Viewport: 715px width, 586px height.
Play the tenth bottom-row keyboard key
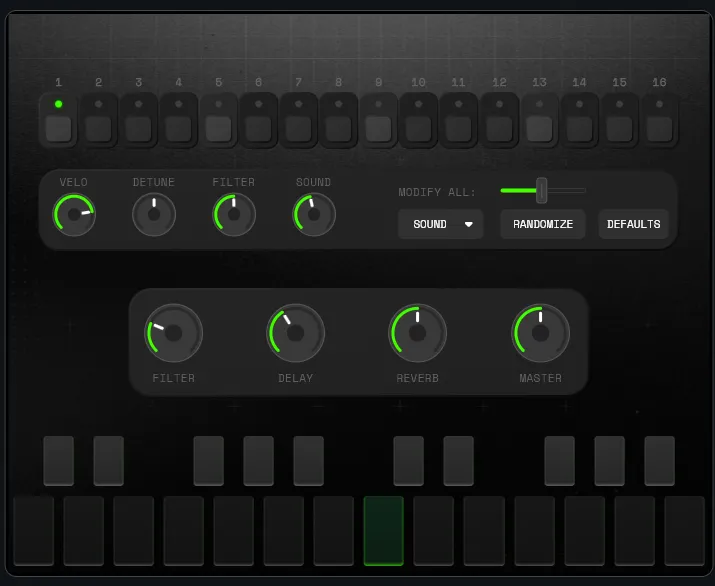pyautogui.click(x=484, y=531)
